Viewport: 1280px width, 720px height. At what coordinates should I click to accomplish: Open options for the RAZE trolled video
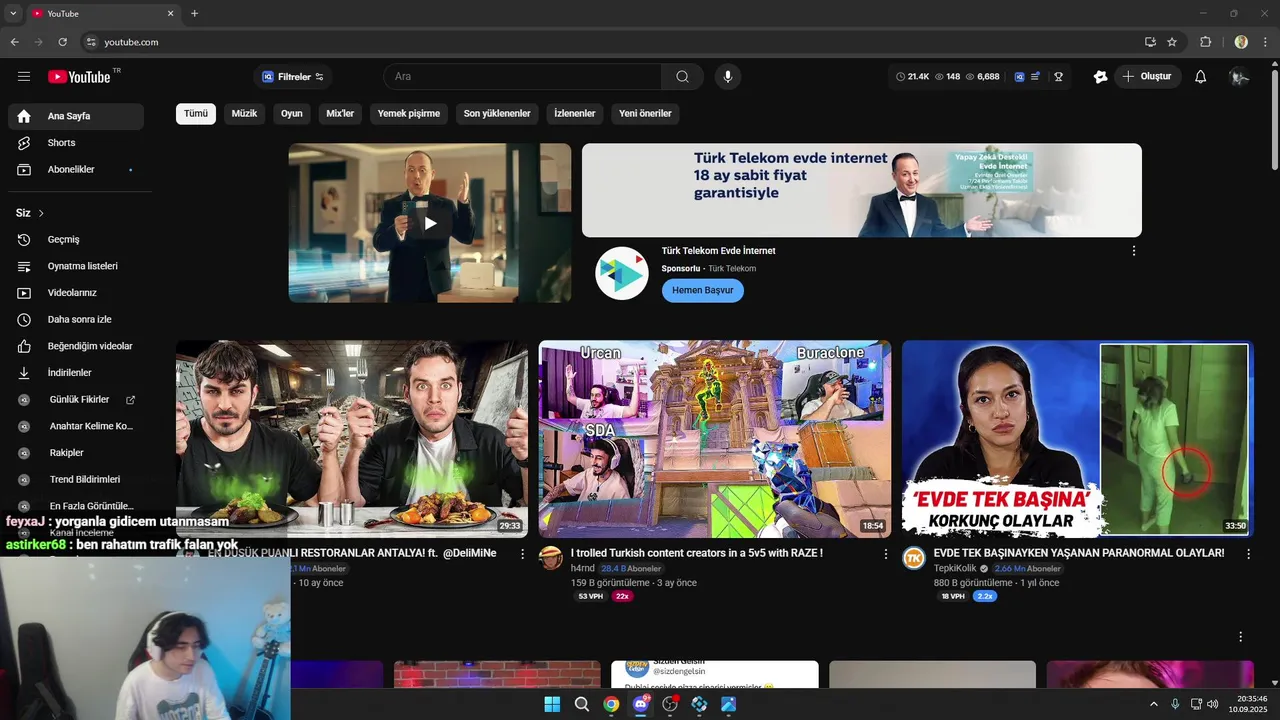[885, 553]
